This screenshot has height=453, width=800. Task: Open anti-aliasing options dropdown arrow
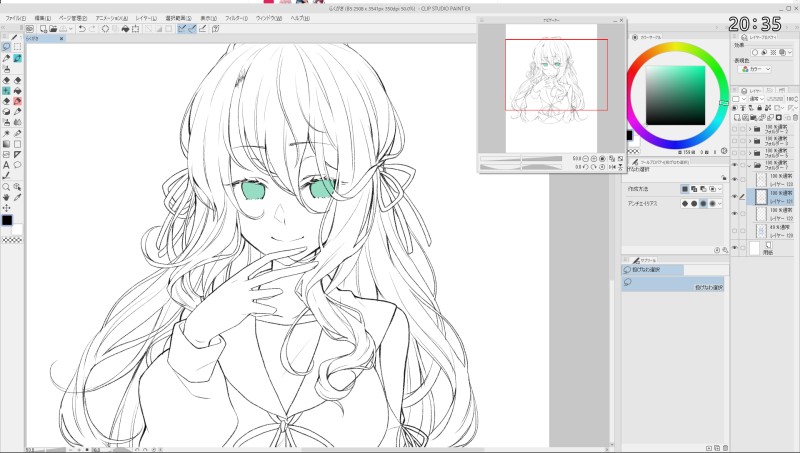[x=720, y=204]
